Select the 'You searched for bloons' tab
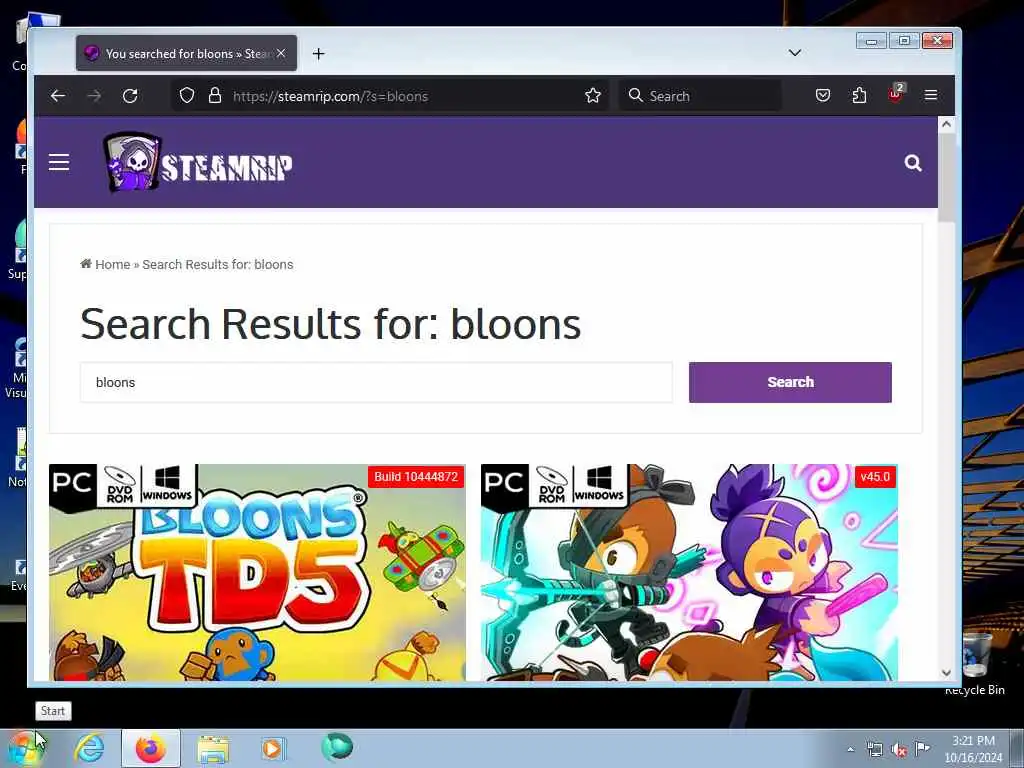The image size is (1024, 768). point(187,54)
